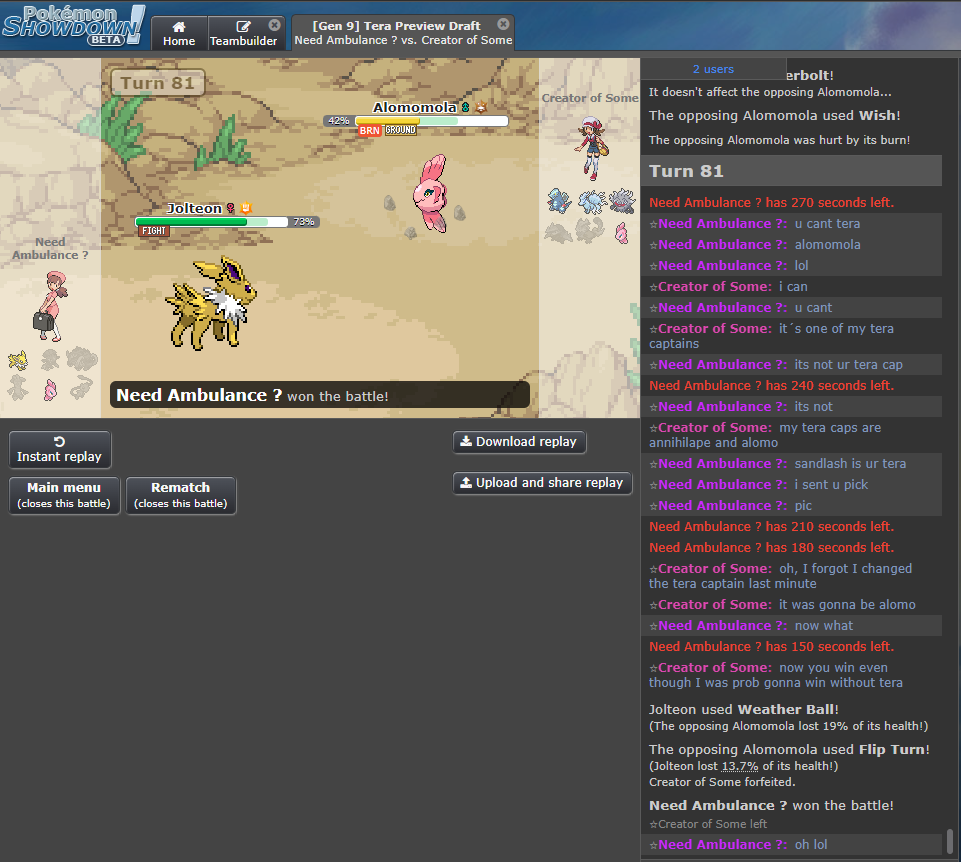
Task: Click the second fainted icon in the left team's top row
Action: 50,360
